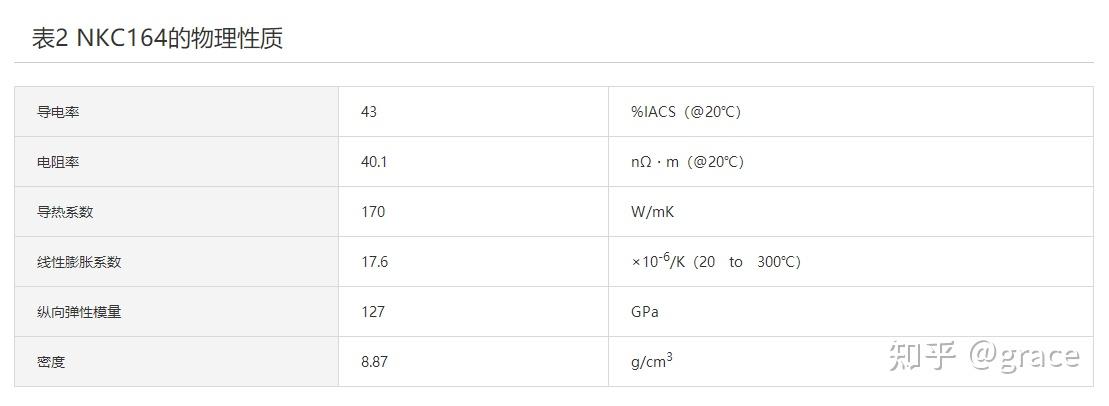Select the 电阻率 row label

tap(58, 162)
